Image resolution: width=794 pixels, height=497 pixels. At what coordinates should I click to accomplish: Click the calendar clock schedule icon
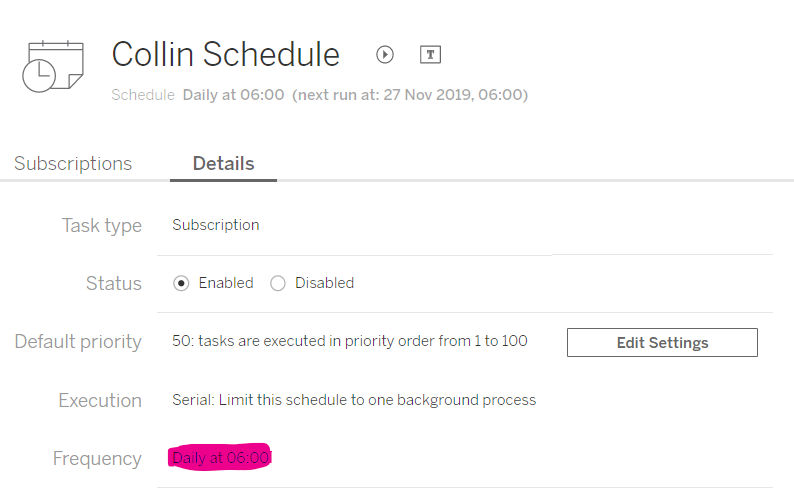click(52, 66)
